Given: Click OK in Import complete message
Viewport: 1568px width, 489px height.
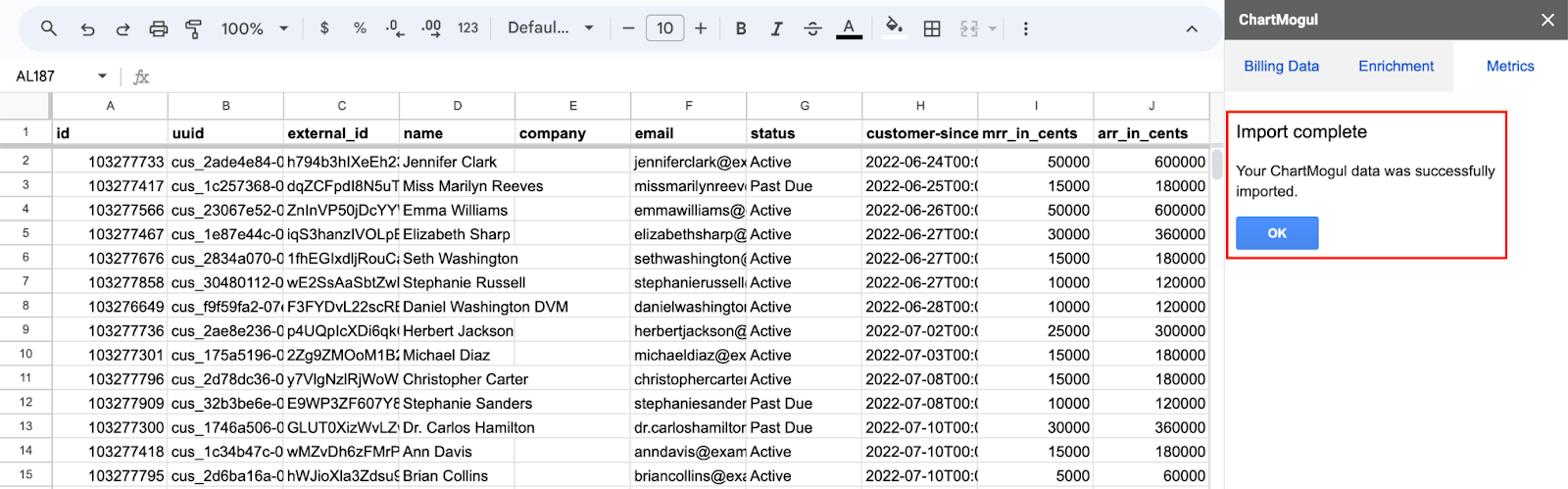Looking at the screenshot, I should [x=1277, y=233].
